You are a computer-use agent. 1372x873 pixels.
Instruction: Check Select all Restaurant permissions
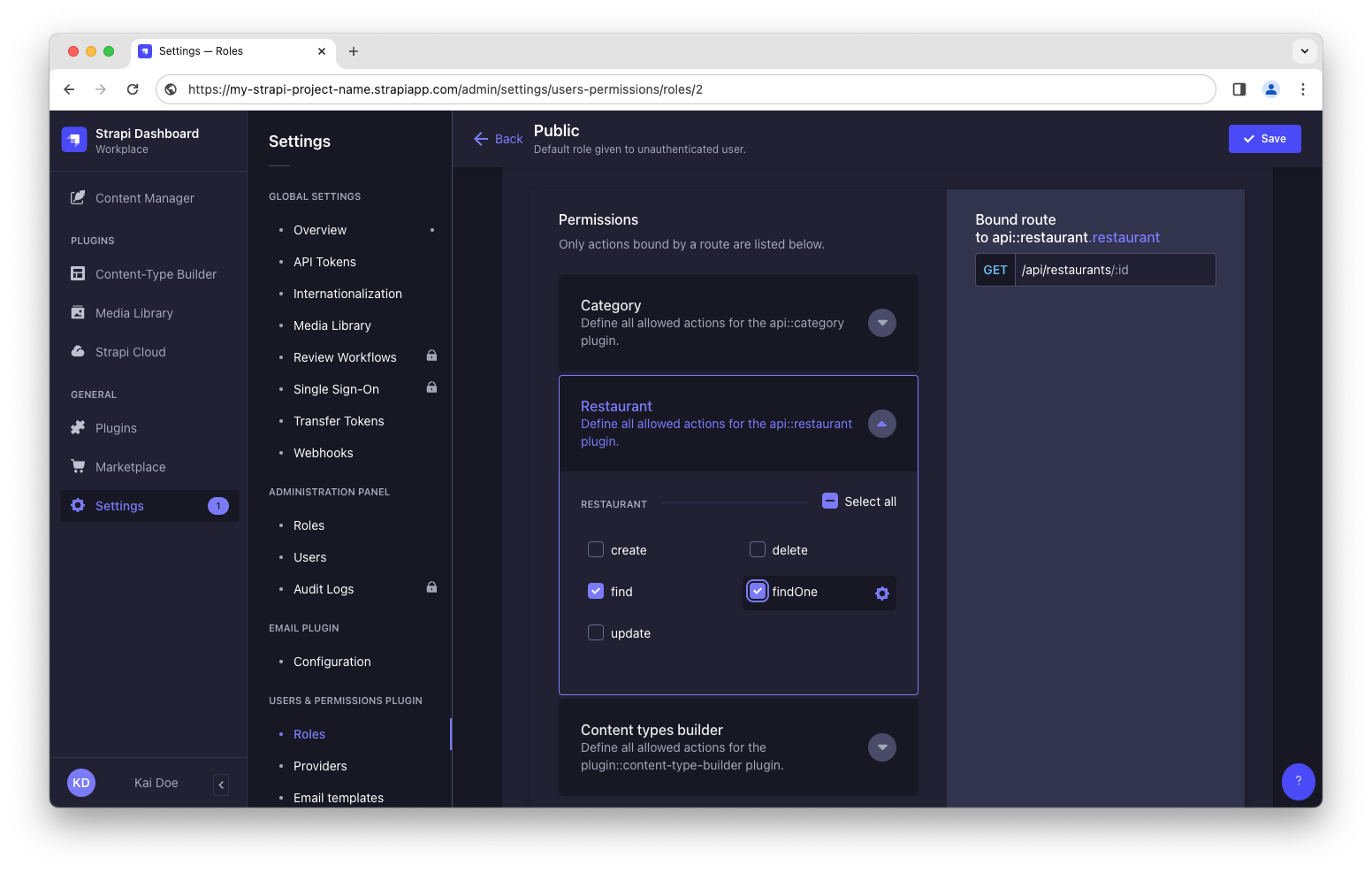[x=829, y=501]
